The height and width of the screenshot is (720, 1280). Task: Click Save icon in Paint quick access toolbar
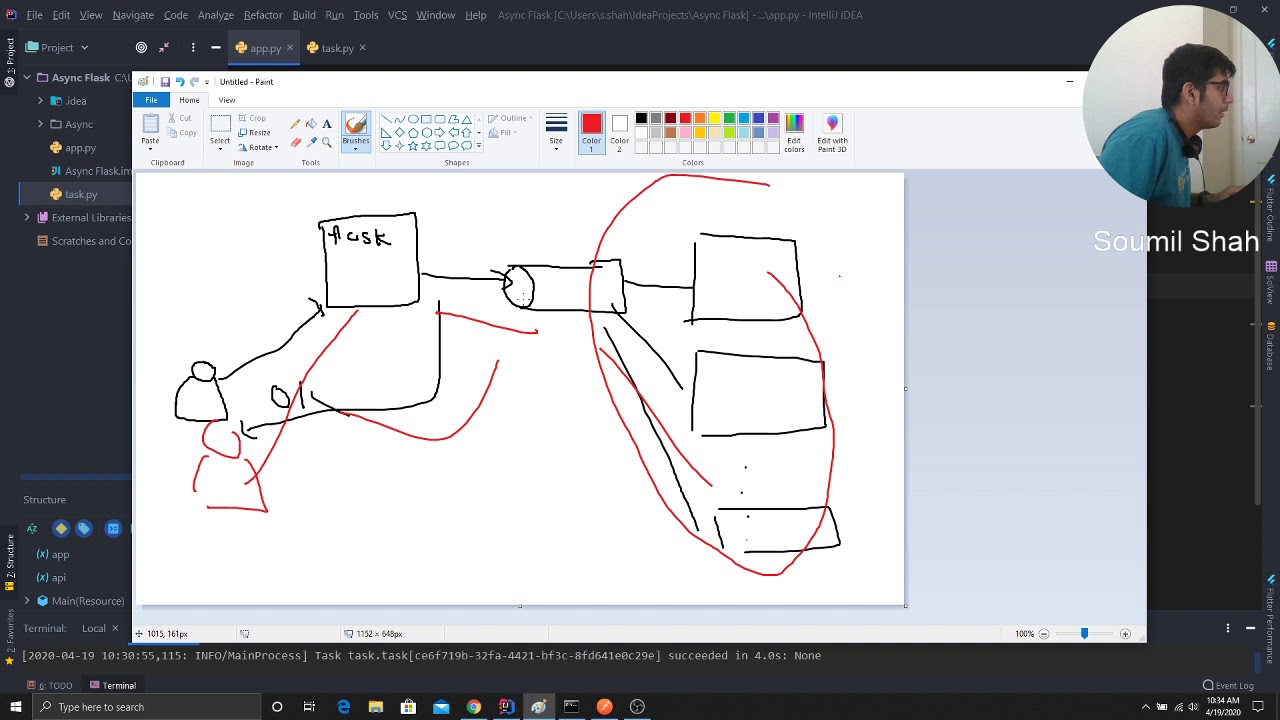click(165, 82)
